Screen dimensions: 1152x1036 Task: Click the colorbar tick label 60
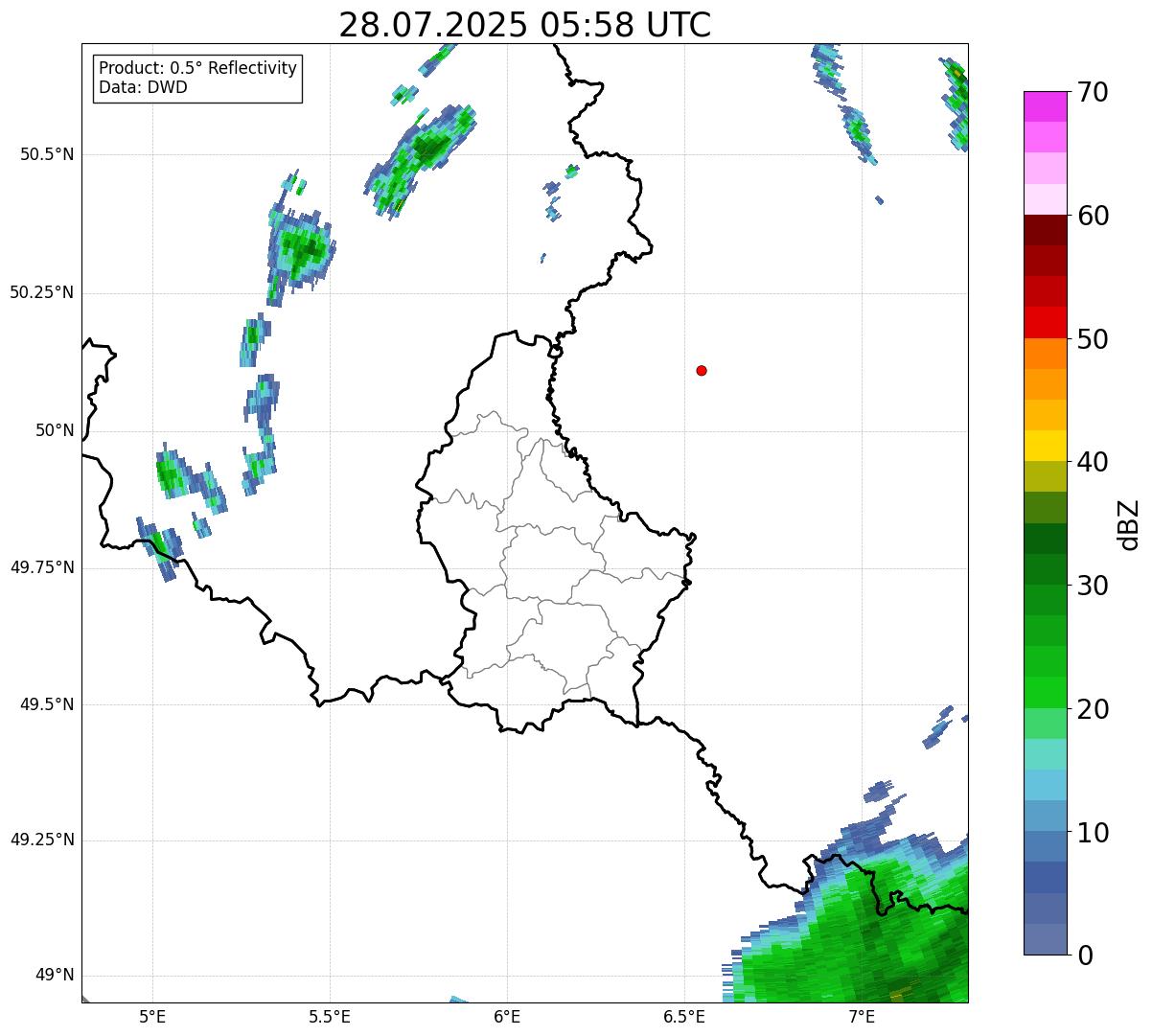[1093, 216]
